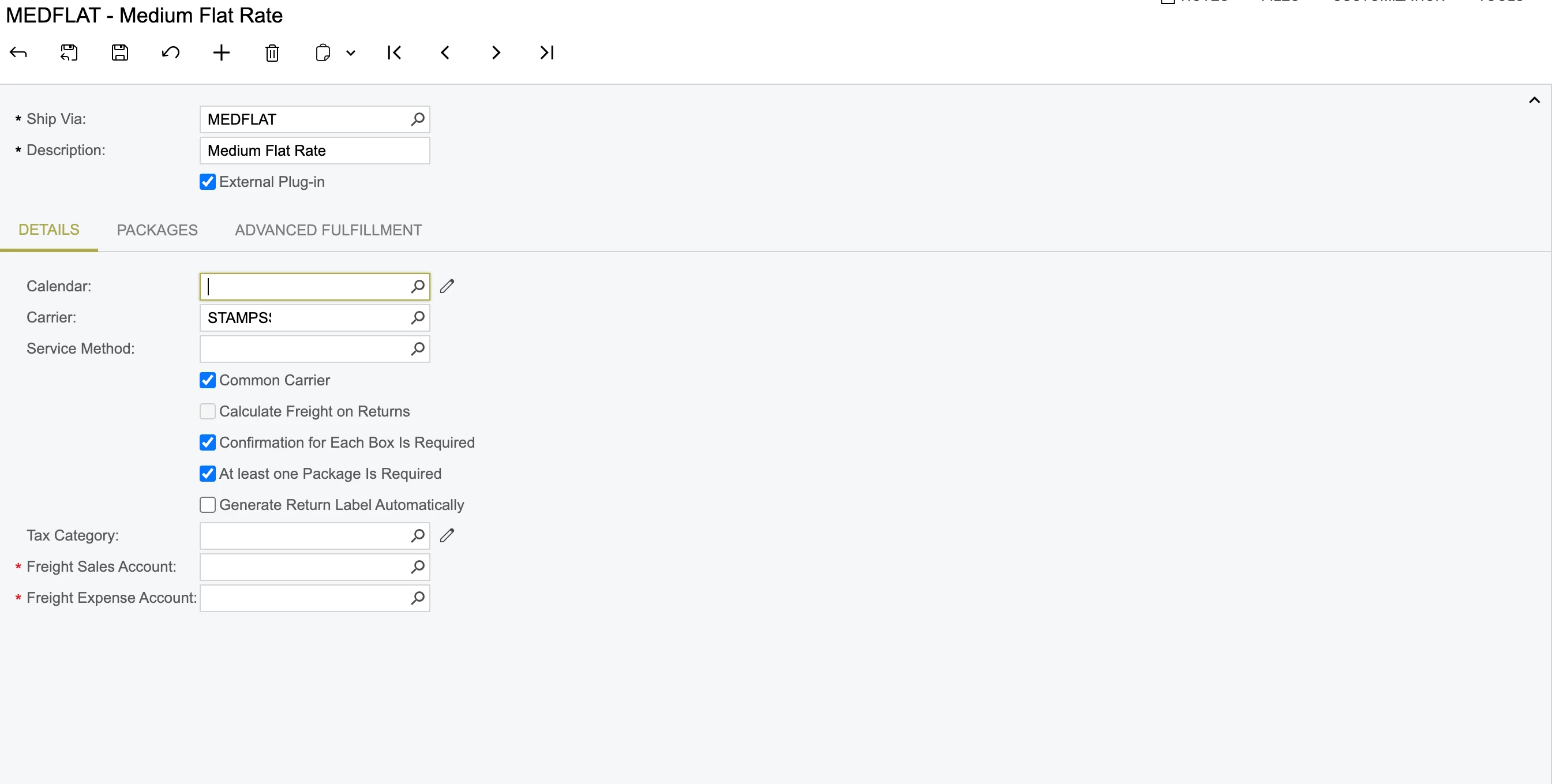This screenshot has height=784, width=1556.
Task: Edit Calendar using the pencil icon
Action: [x=447, y=286]
